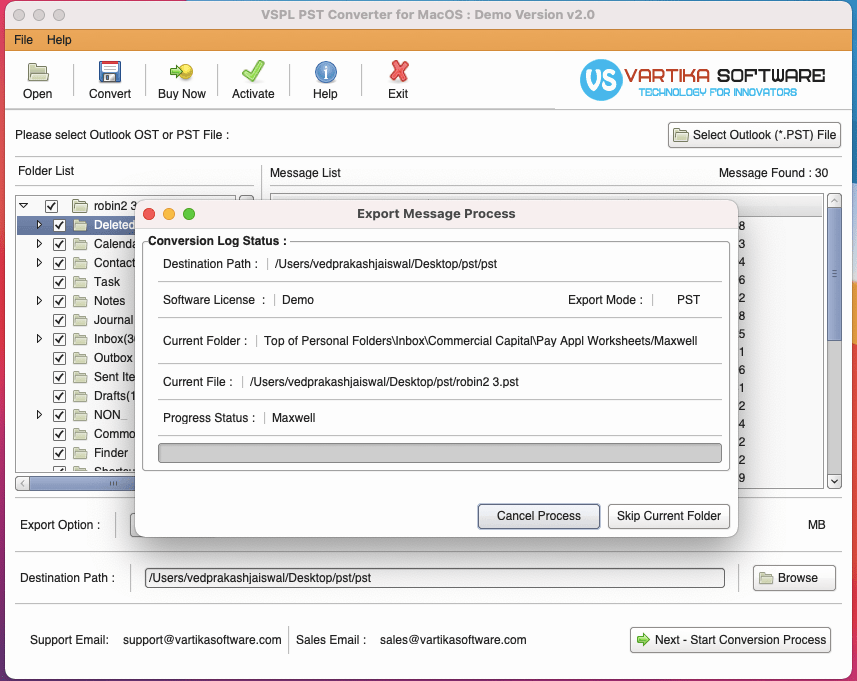Select the Journal folder row
The image size is (857, 681).
(76, 320)
